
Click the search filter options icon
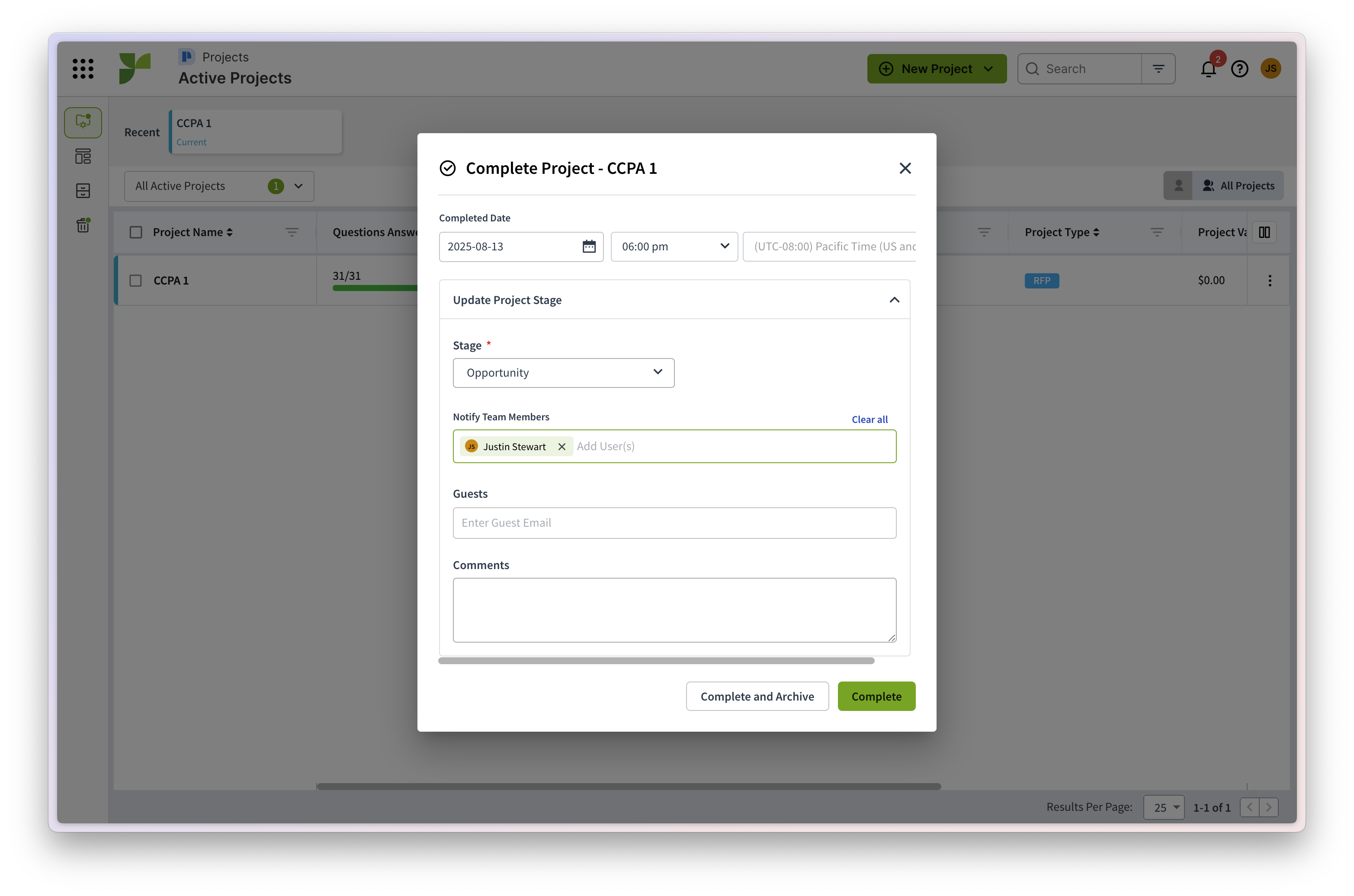1158,69
